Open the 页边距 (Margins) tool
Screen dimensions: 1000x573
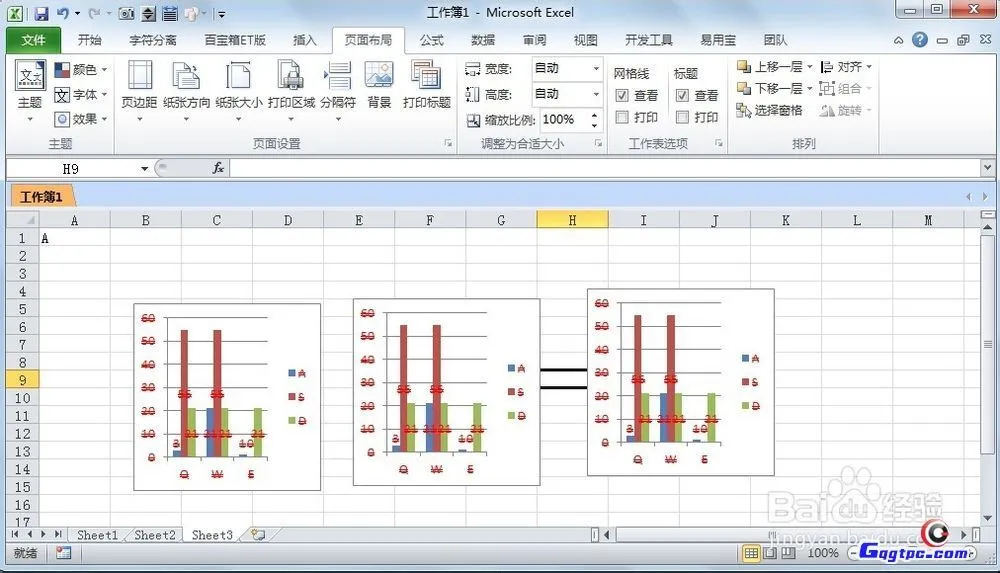[x=139, y=85]
